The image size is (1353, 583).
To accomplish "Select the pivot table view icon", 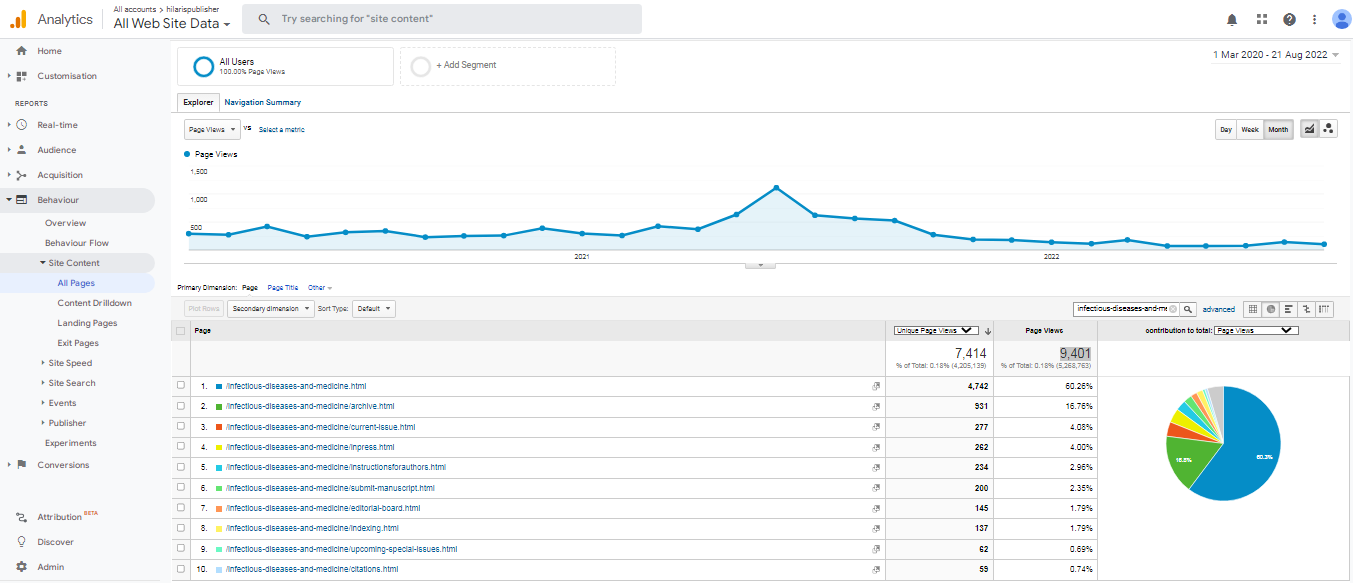I will point(1325,310).
